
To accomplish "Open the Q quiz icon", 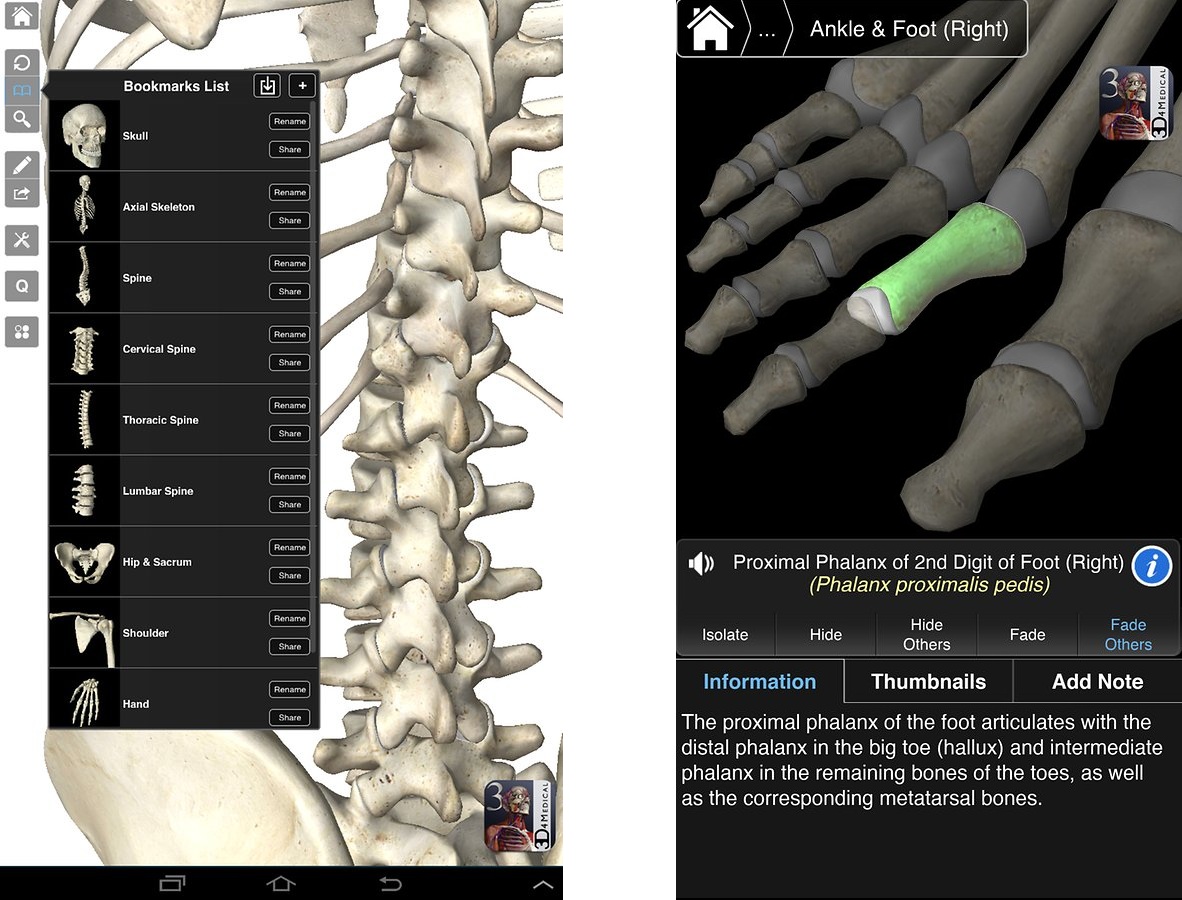I will click(22, 286).
